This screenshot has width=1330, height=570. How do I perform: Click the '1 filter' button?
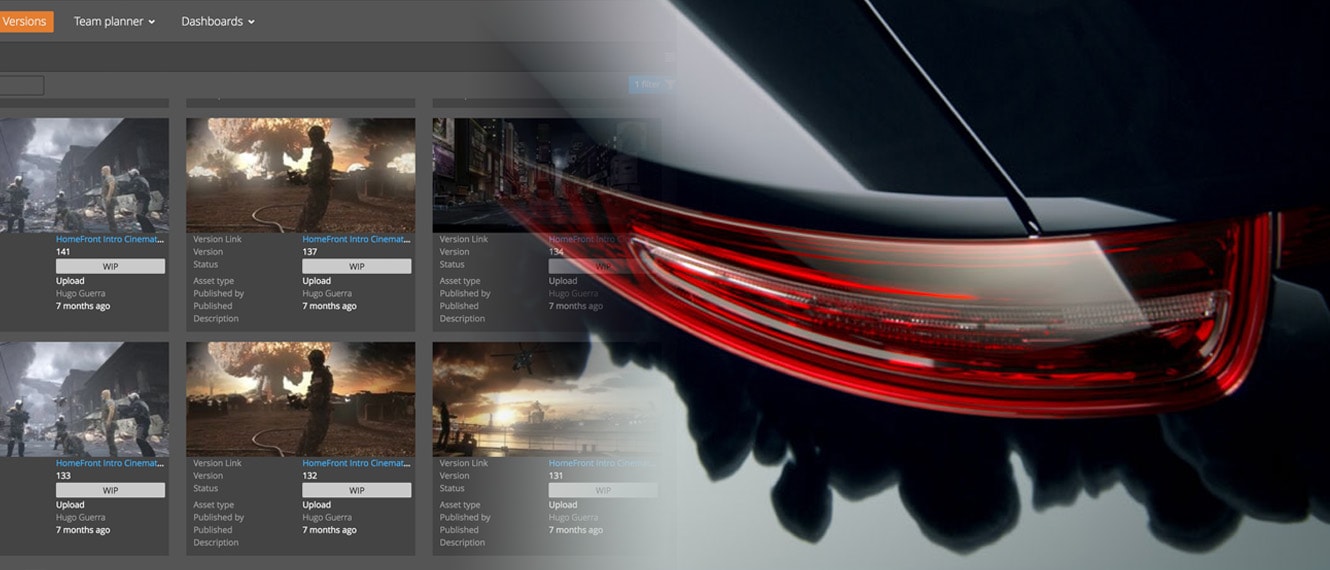652,85
